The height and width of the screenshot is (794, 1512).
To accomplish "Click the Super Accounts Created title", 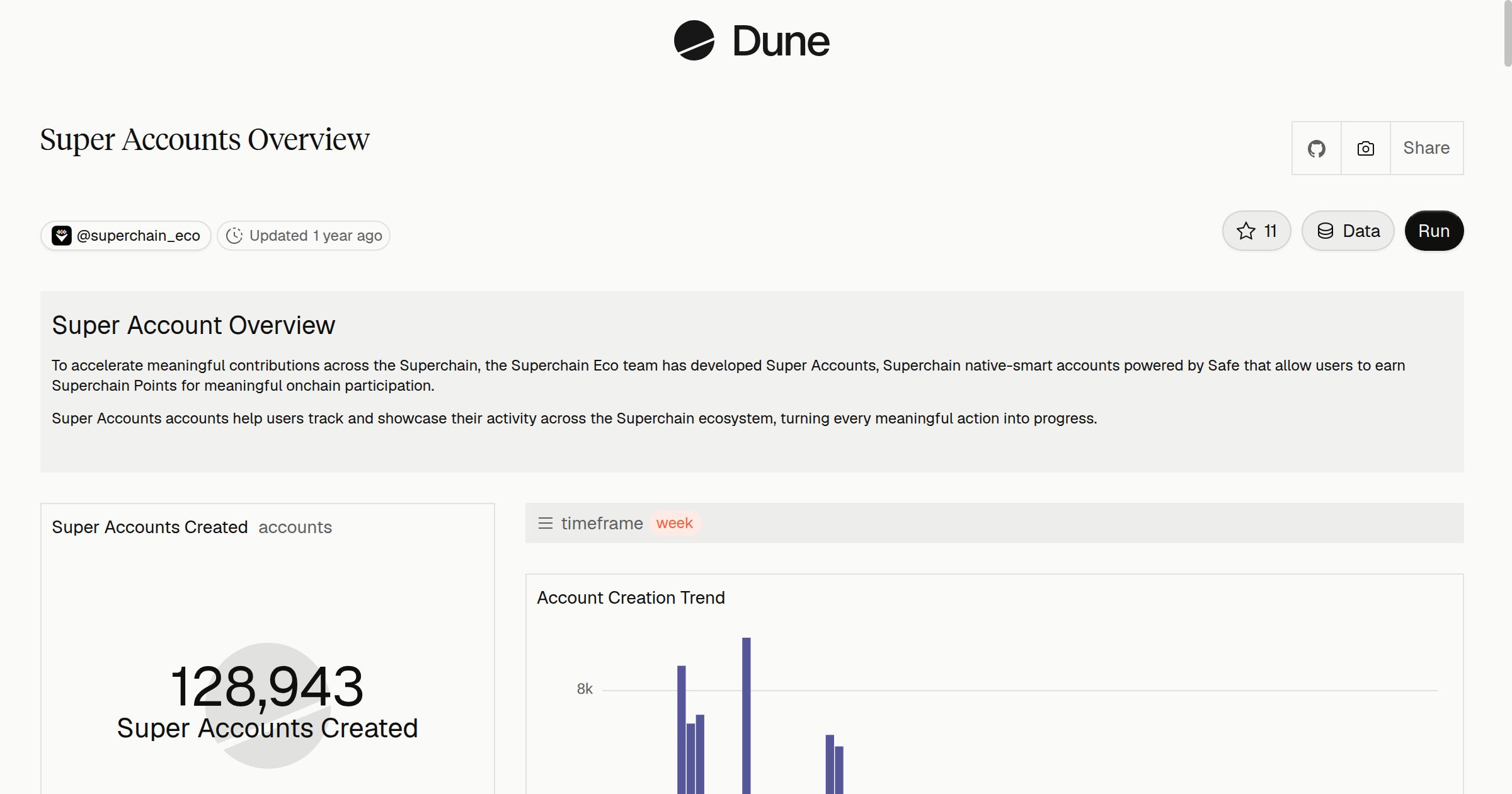I will 150,527.
